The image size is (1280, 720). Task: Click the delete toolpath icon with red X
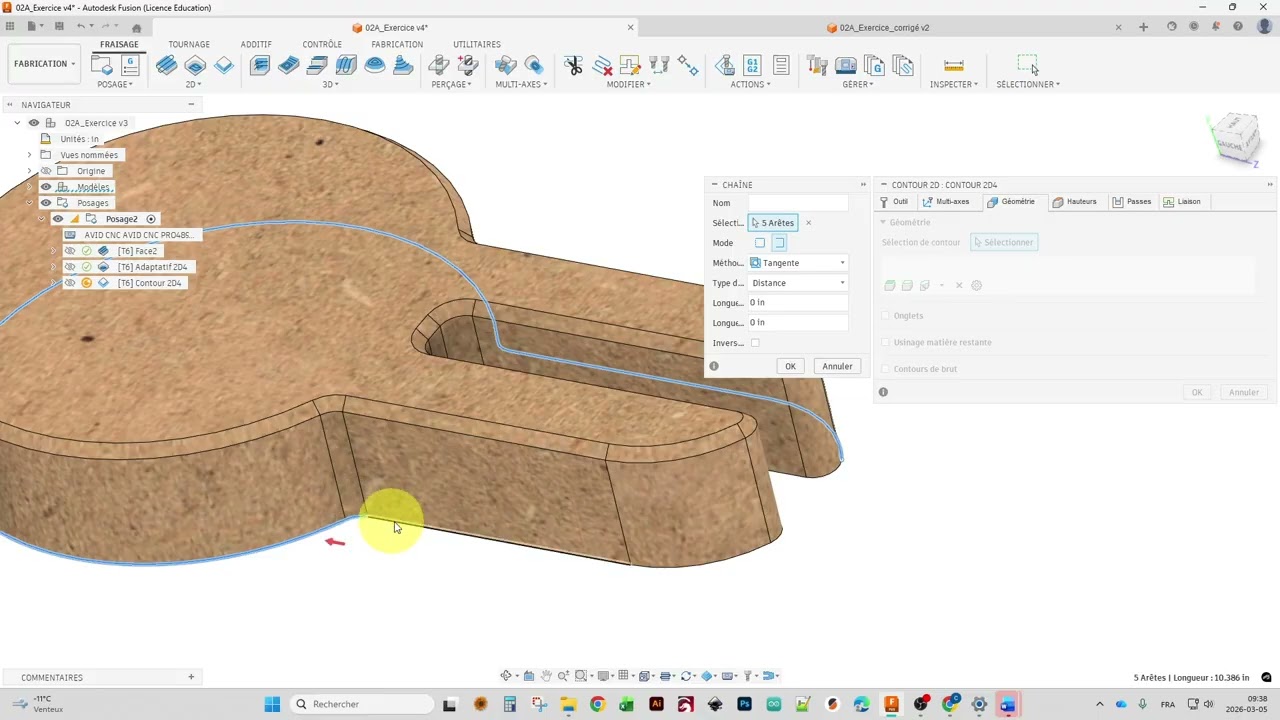(602, 65)
